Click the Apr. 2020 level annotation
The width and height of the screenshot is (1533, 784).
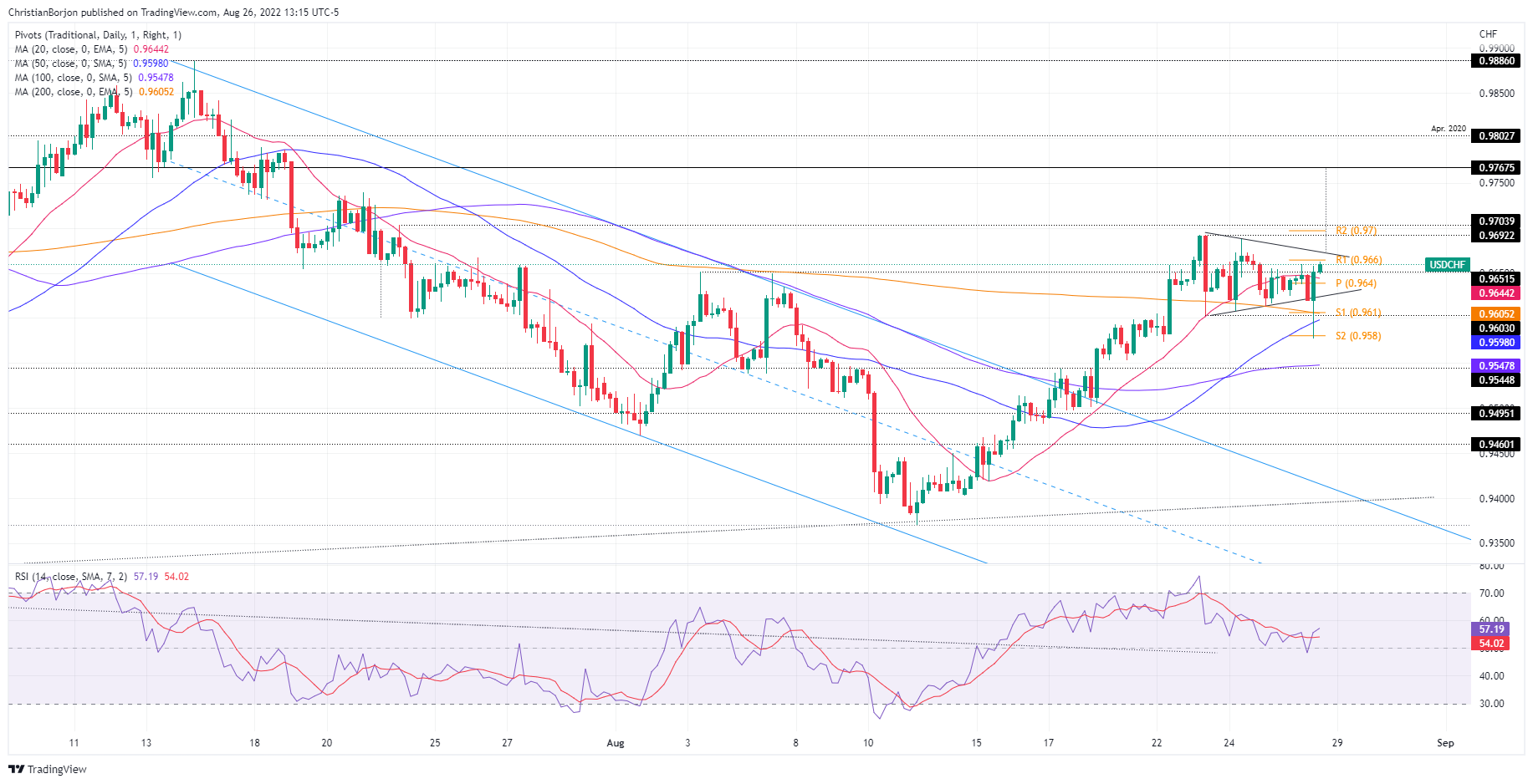coord(1448,129)
